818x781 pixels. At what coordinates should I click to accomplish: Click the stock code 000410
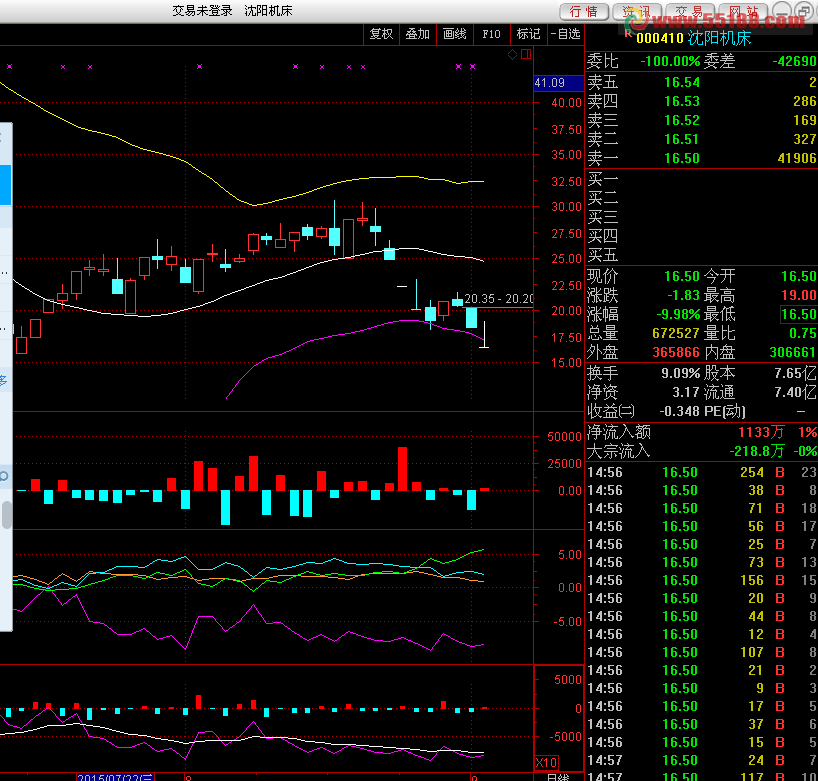click(659, 38)
